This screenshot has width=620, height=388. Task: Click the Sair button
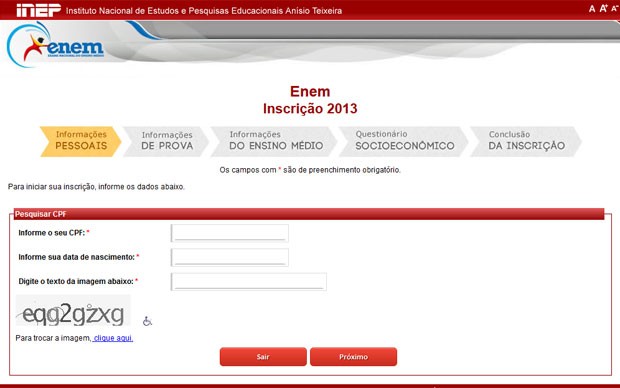tap(263, 357)
